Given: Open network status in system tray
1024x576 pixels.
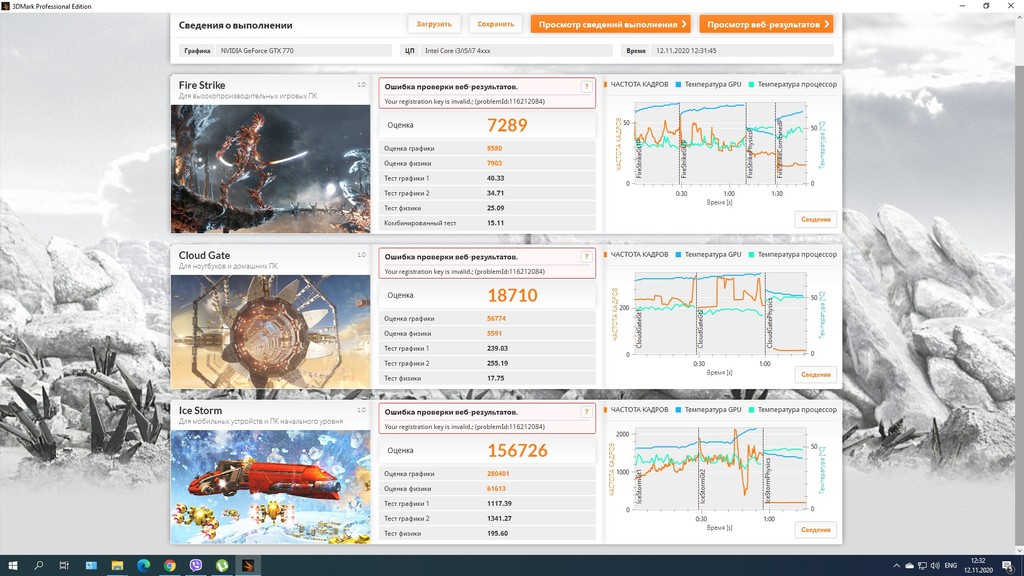Looking at the screenshot, I should 922,566.
